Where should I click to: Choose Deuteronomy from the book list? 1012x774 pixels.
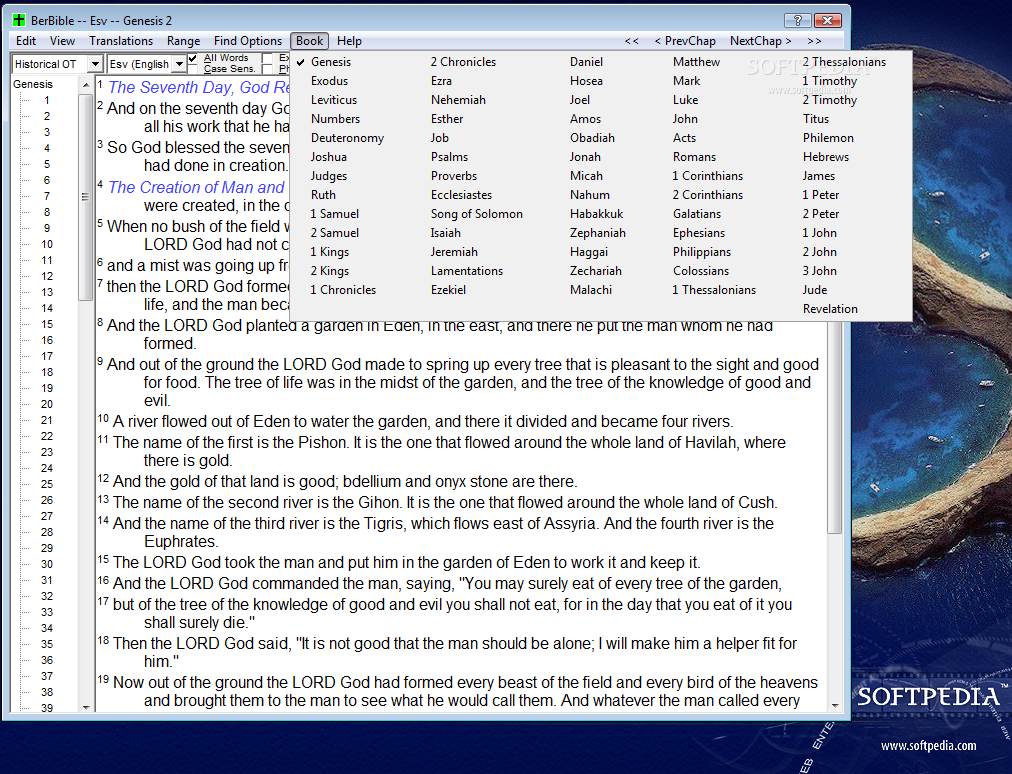(x=347, y=138)
